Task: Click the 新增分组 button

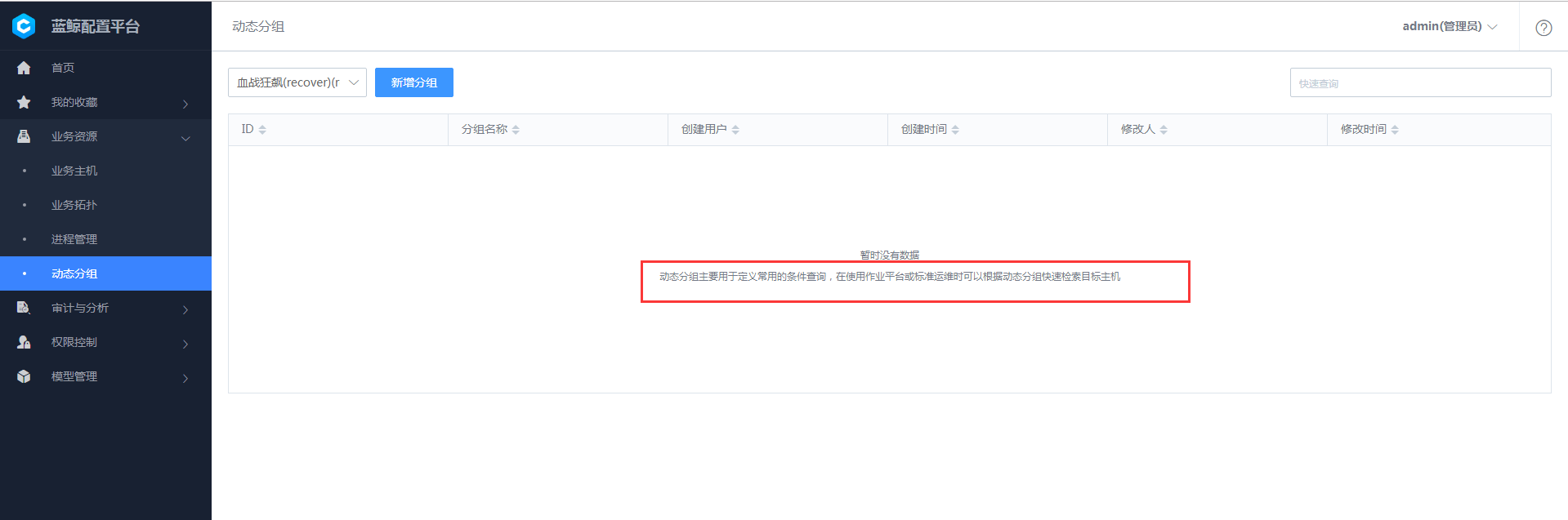Action: (x=414, y=82)
